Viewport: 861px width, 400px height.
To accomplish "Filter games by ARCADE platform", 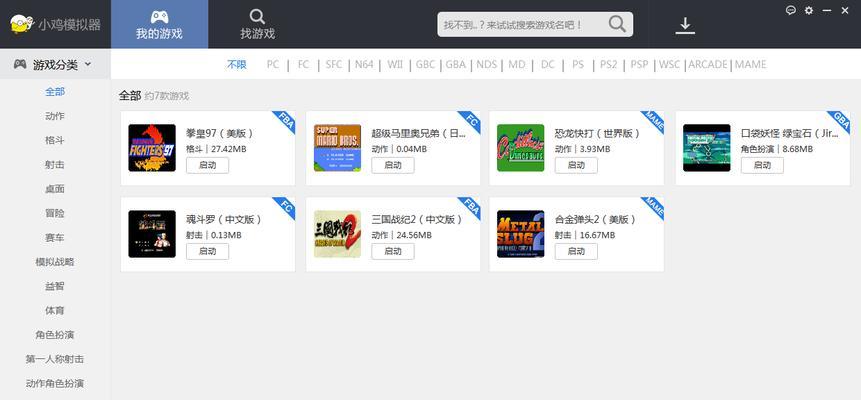I will [x=708, y=64].
